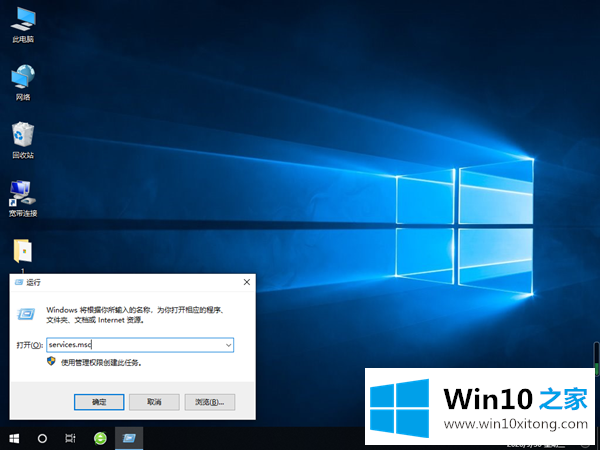Click the 确定 button in the Run dialog
This screenshot has width=600, height=450.
coord(99,402)
